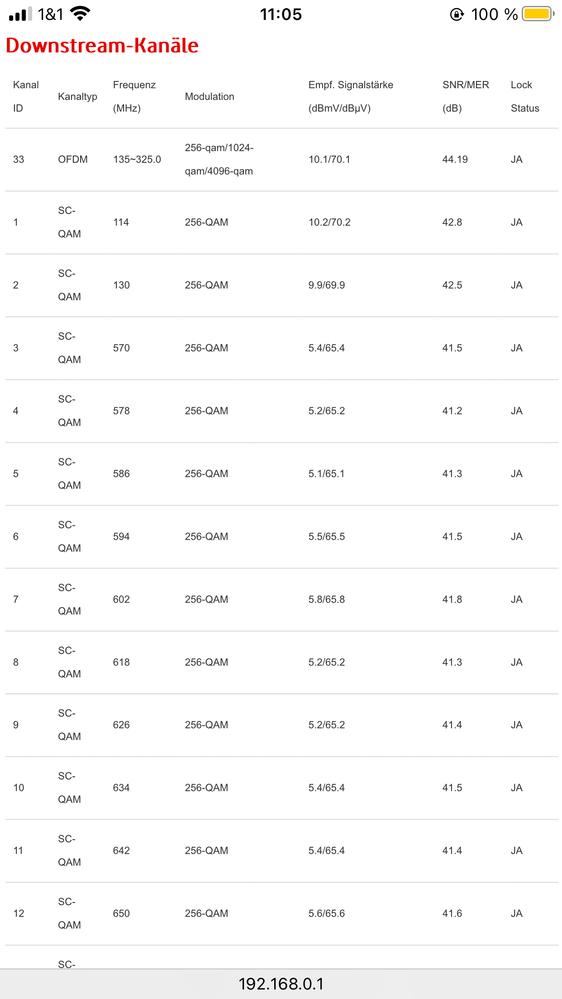Tap the yellow battery icon
Image resolution: width=562 pixels, height=999 pixels.
point(537,13)
